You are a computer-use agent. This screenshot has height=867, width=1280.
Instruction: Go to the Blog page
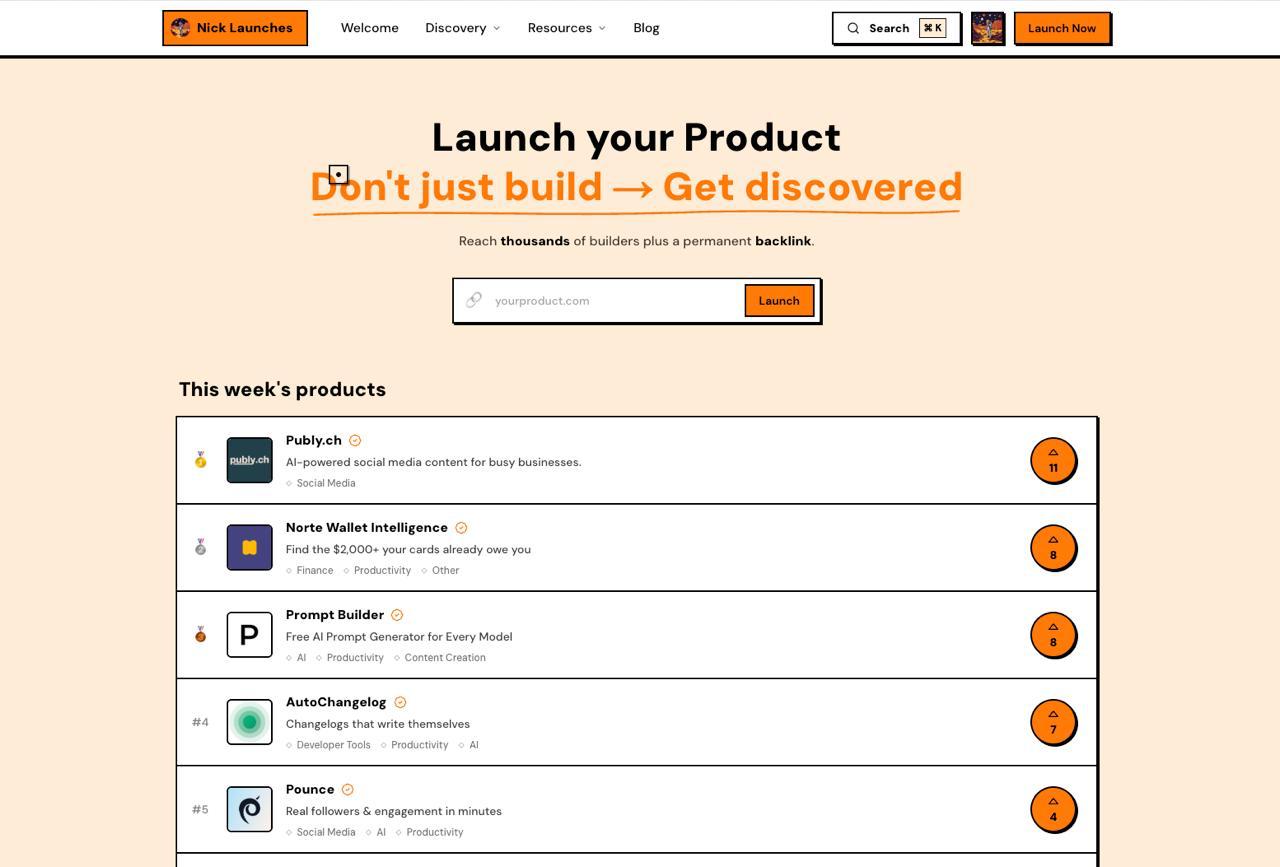pyautogui.click(x=646, y=28)
